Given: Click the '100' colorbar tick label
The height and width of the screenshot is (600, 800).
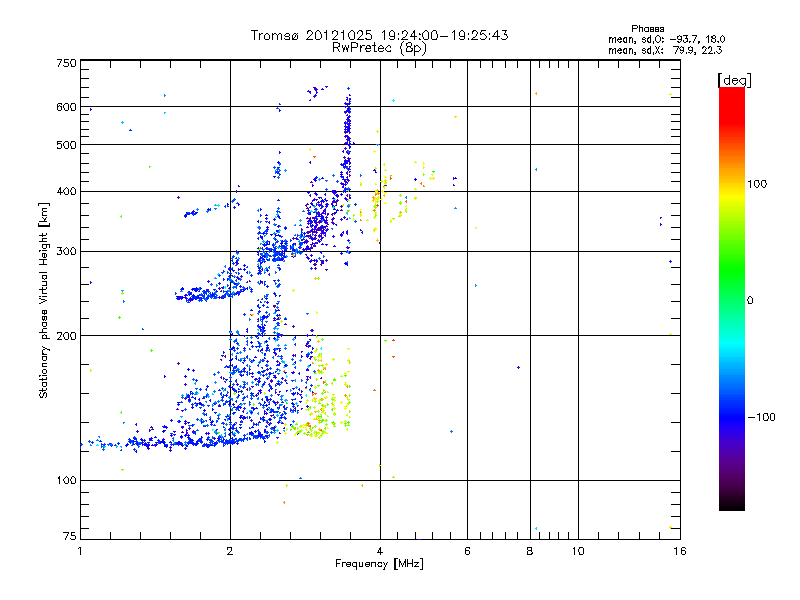Looking at the screenshot, I should point(757,184).
